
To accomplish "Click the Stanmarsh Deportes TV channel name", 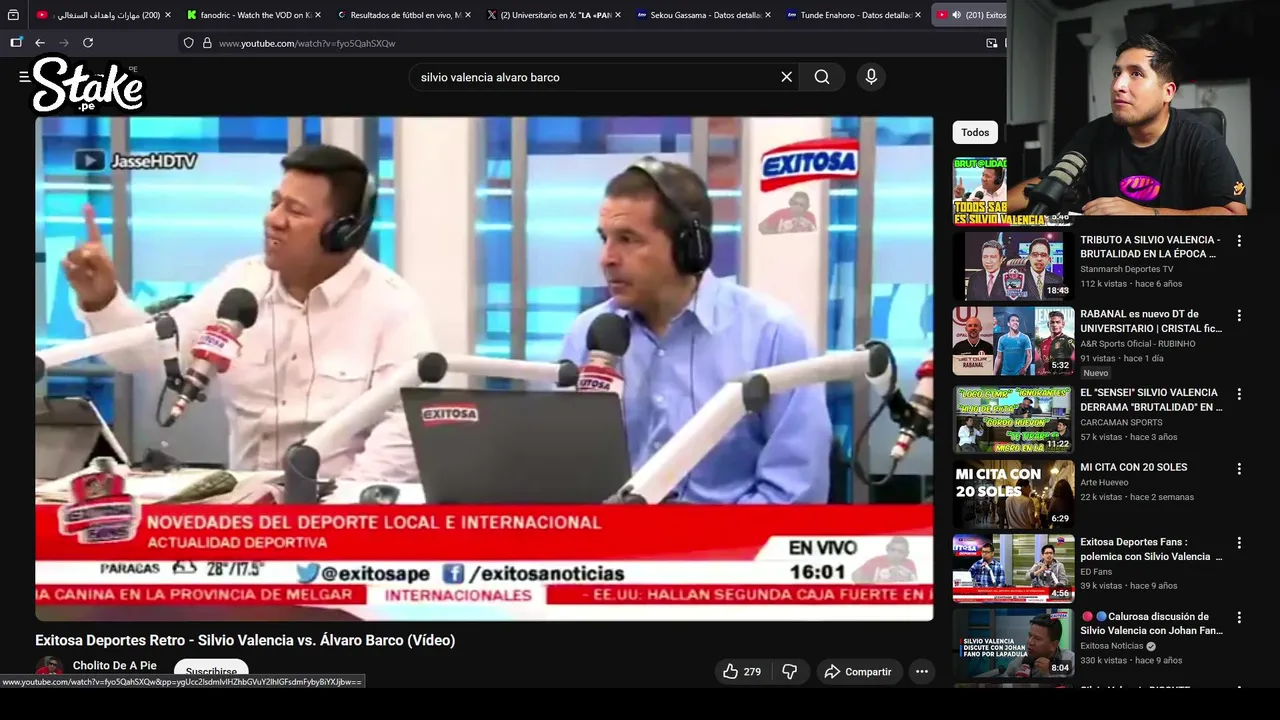I will 1127,269.
